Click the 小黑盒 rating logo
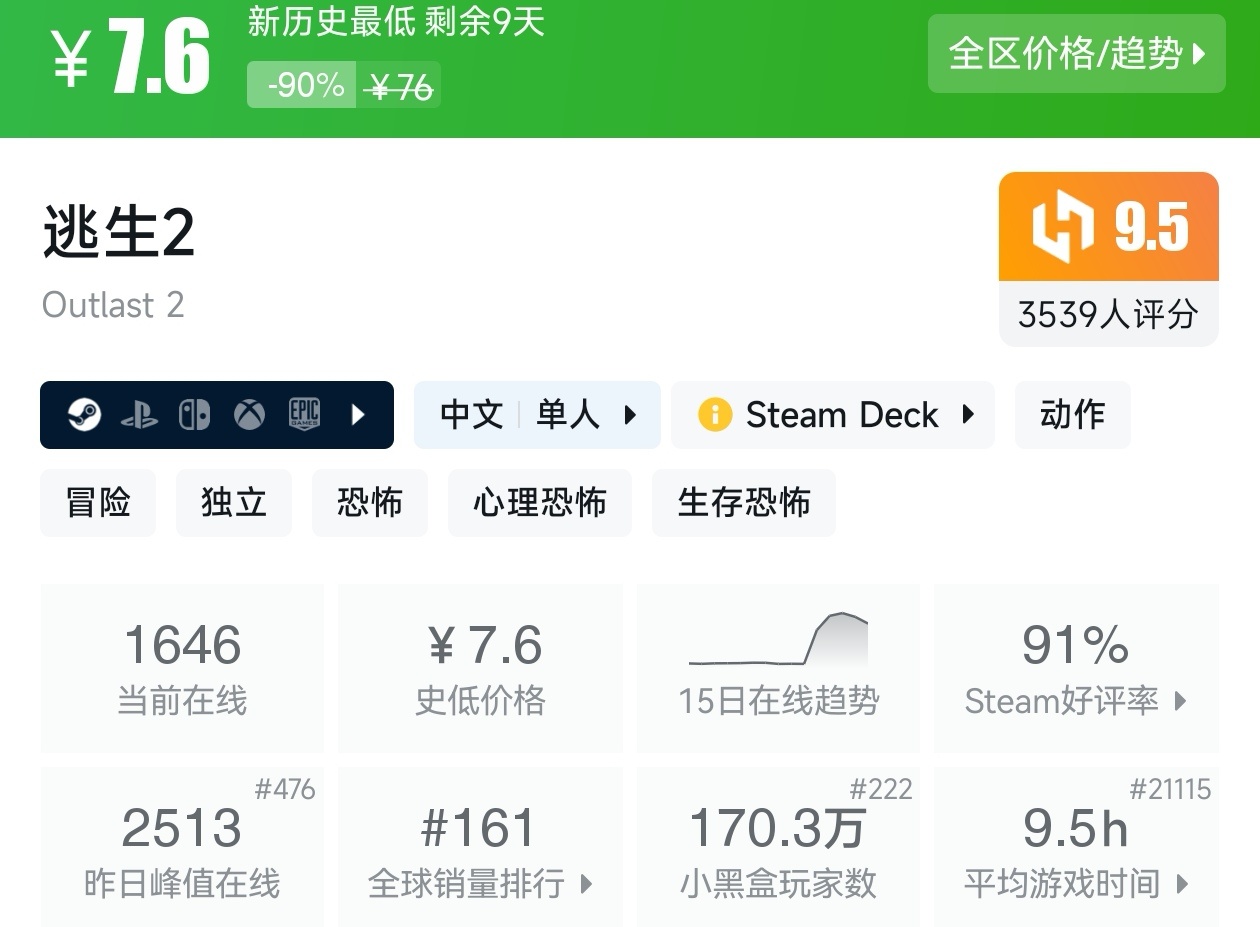Screen dimensions: 1260x927 coord(1063,228)
